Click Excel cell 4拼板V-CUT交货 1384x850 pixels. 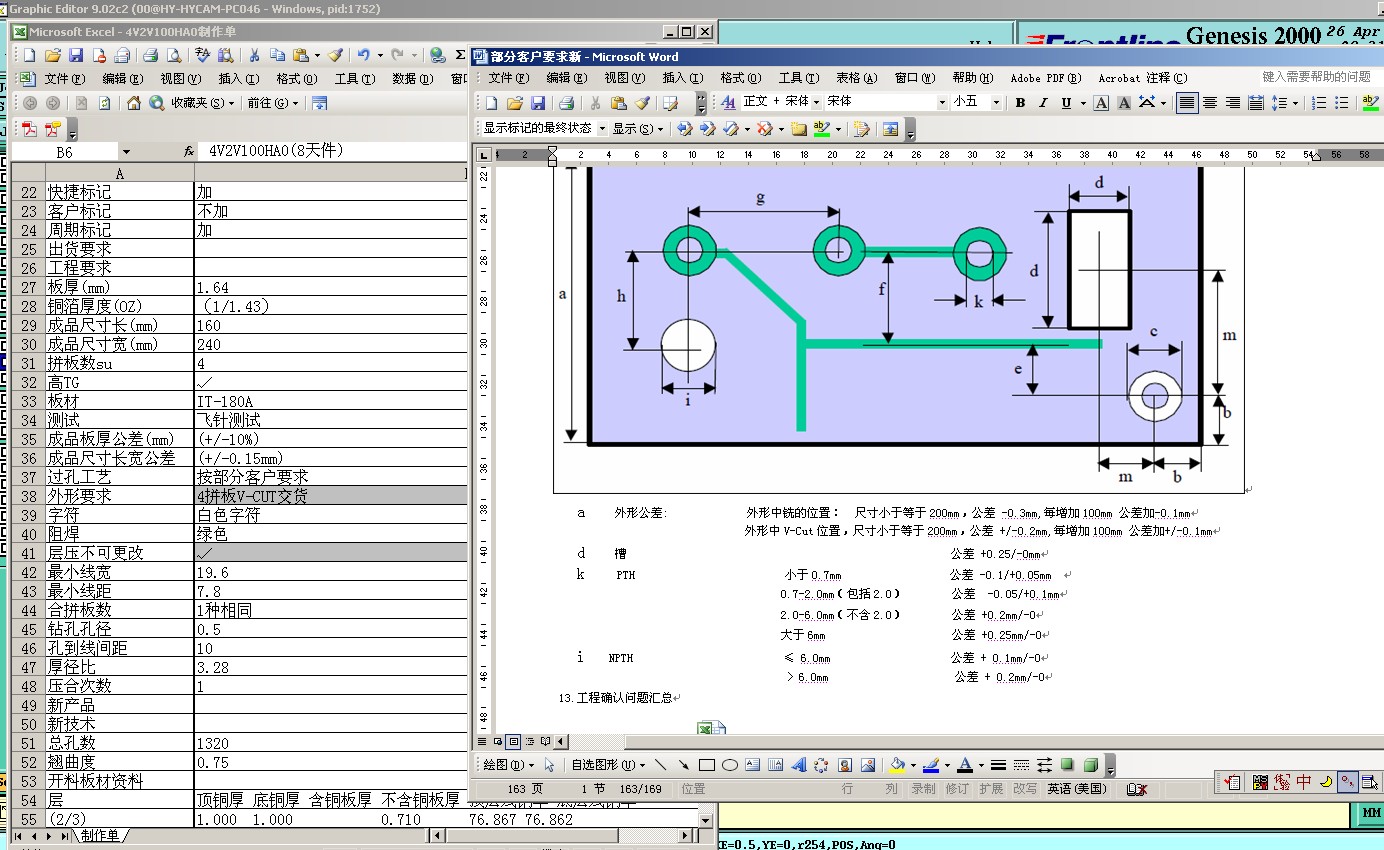coord(330,496)
